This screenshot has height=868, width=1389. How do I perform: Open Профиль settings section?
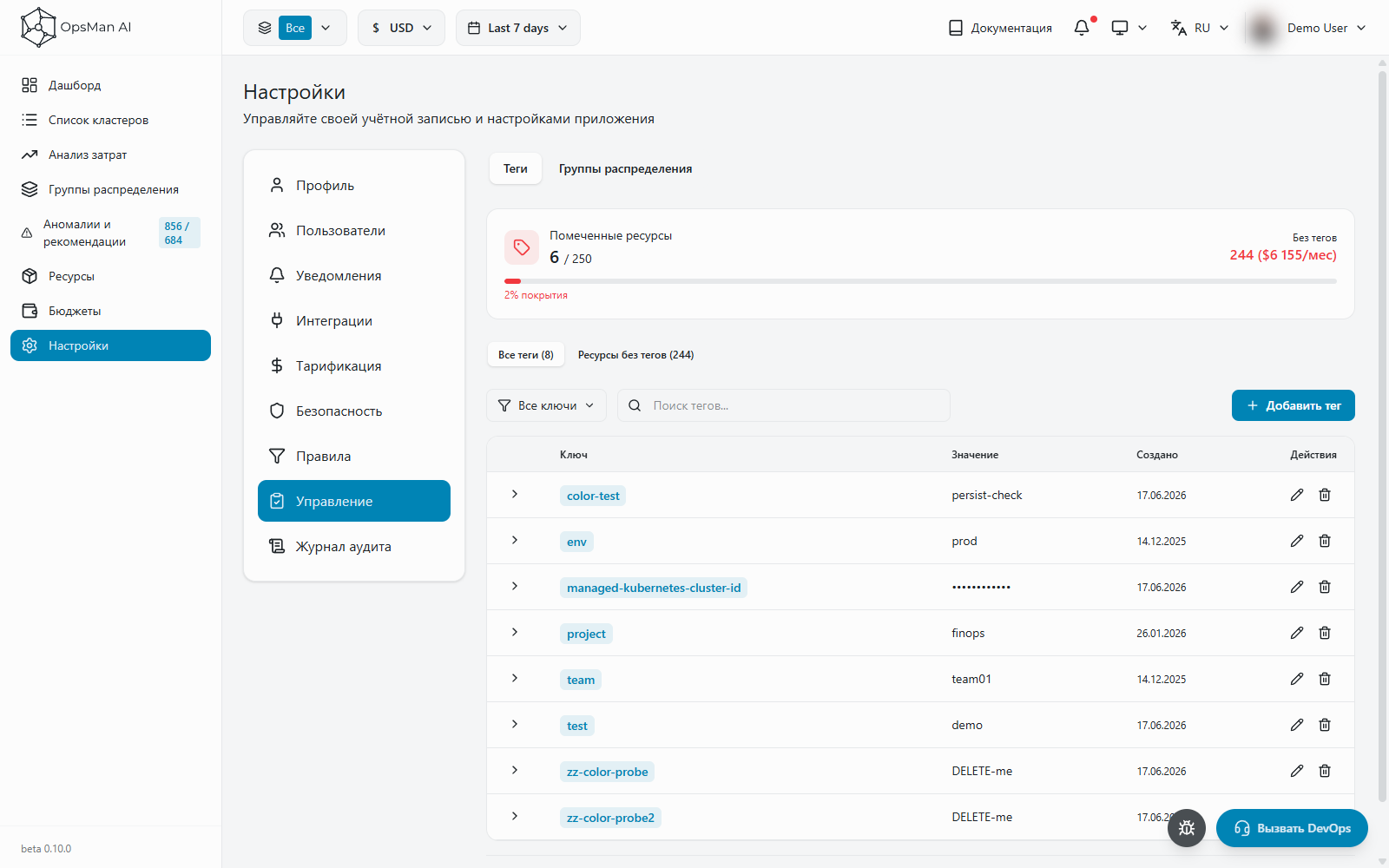coord(354,185)
